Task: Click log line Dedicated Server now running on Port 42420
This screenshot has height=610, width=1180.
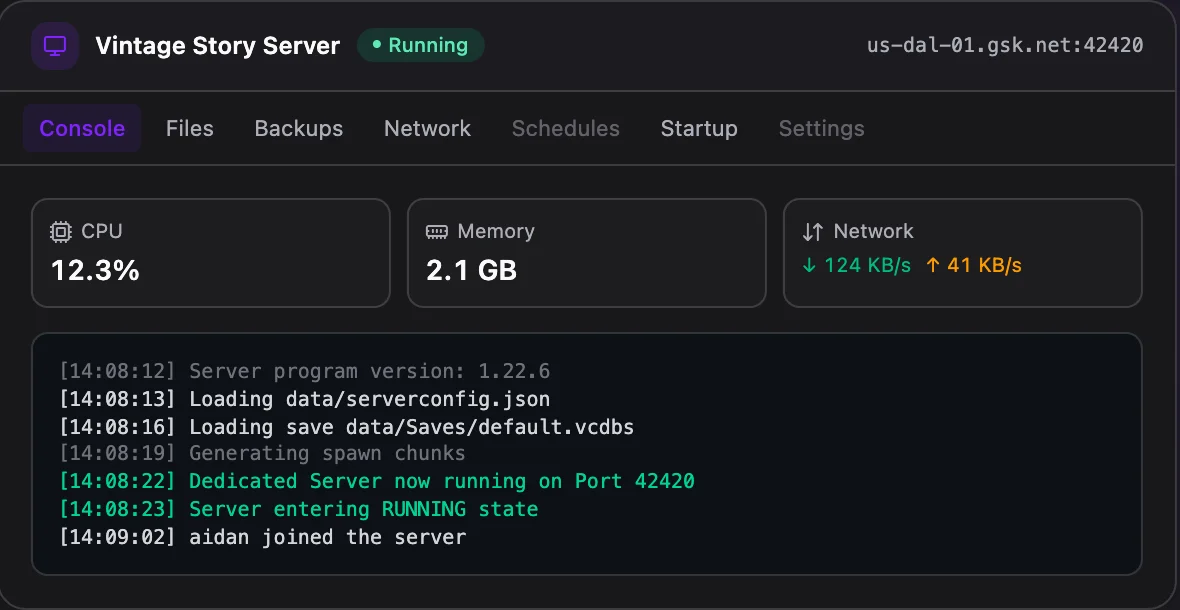Action: coord(377,481)
